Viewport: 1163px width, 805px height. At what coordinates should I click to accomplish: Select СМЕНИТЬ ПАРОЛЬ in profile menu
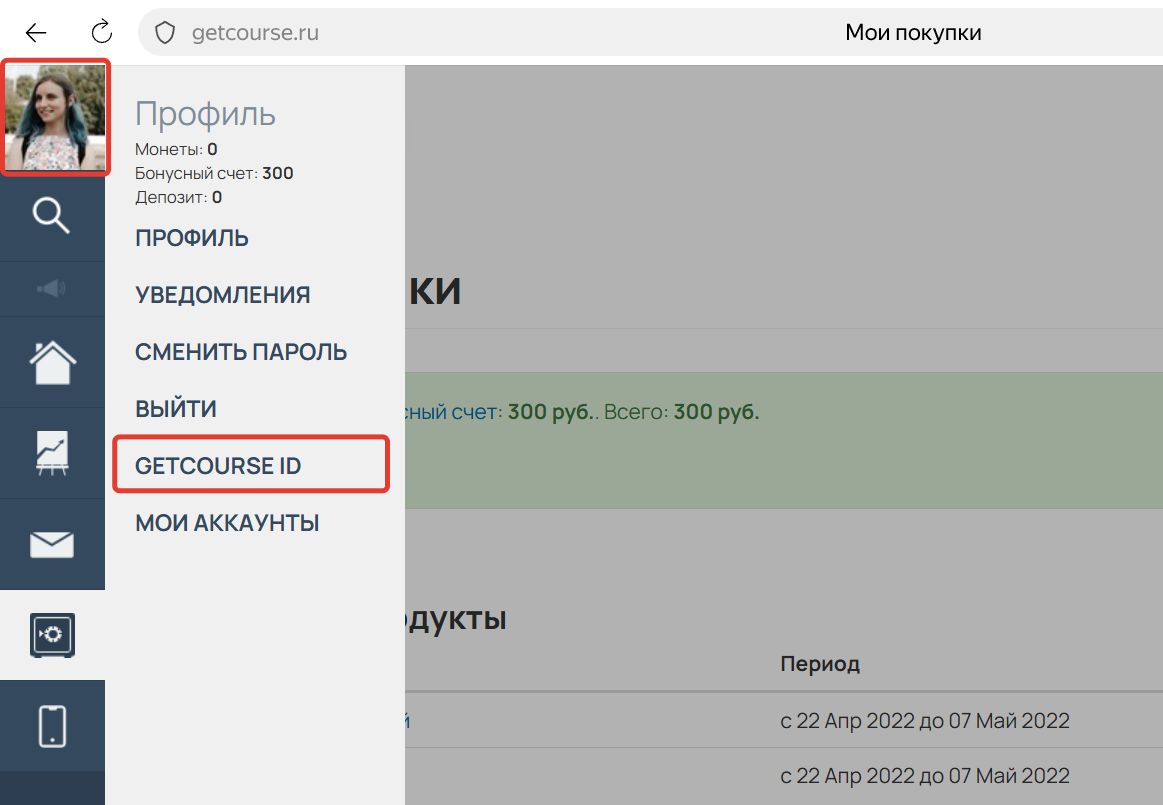pos(241,351)
